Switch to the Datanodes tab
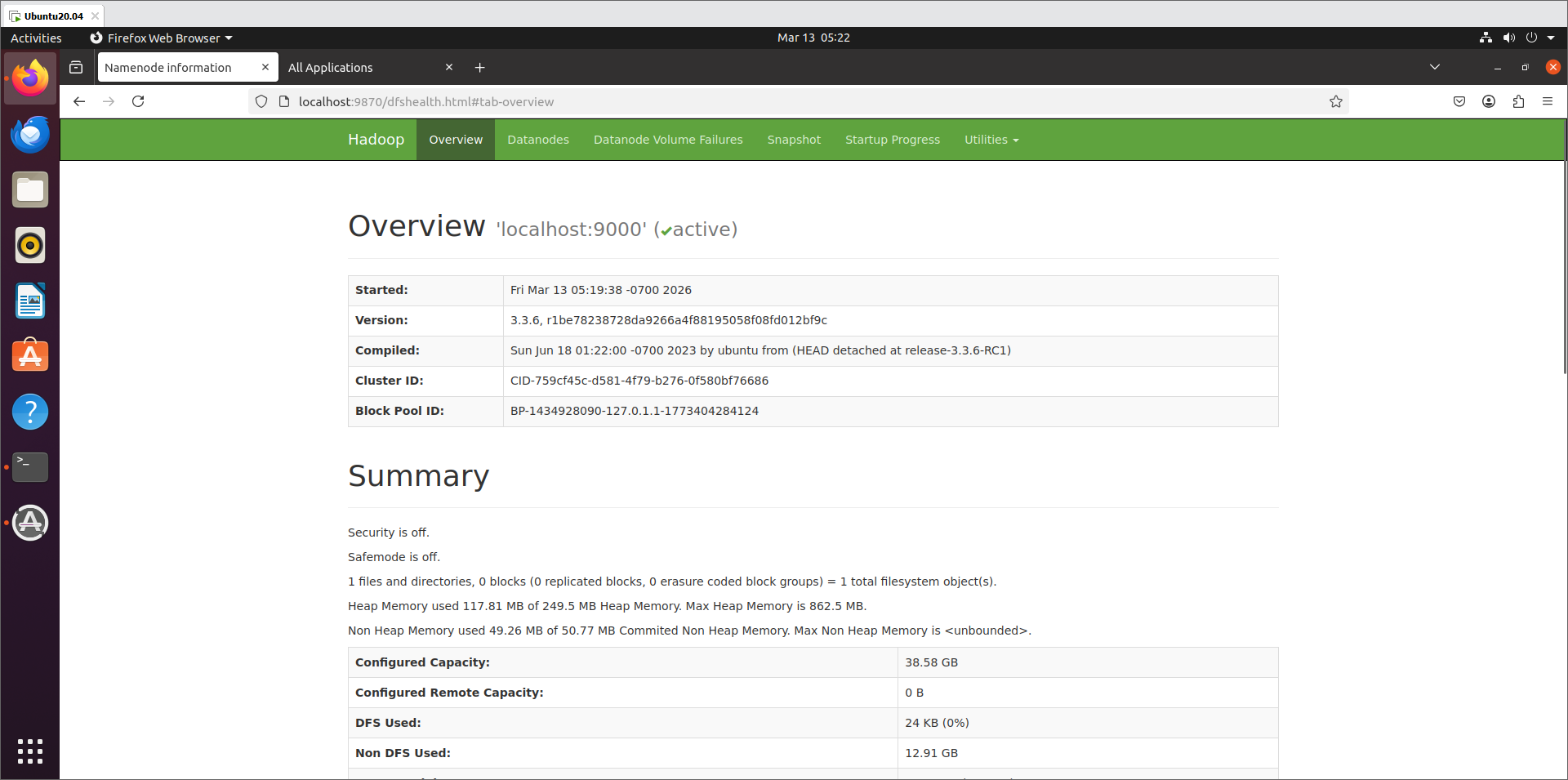Screen dimensions: 1568x780 [537, 140]
